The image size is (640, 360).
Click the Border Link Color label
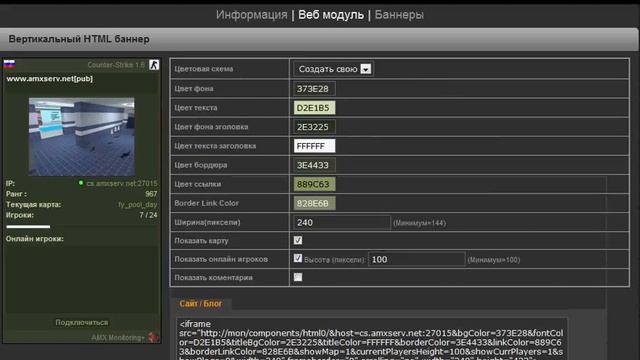(x=207, y=203)
